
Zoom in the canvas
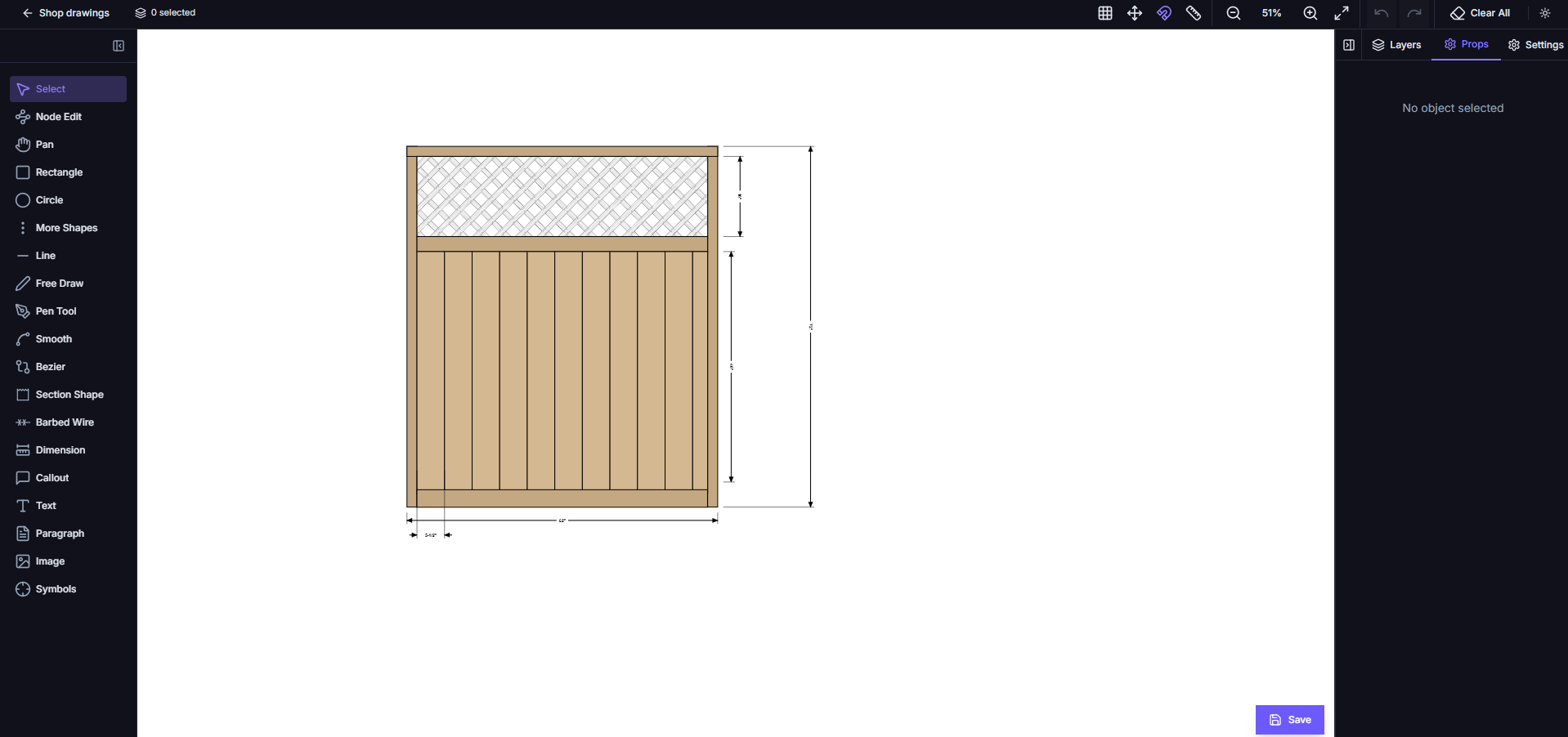(x=1310, y=13)
